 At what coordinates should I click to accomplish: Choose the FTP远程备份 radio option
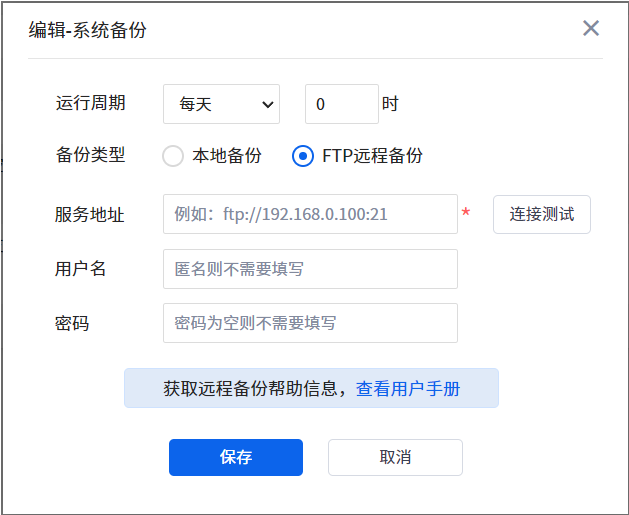pyautogui.click(x=303, y=156)
